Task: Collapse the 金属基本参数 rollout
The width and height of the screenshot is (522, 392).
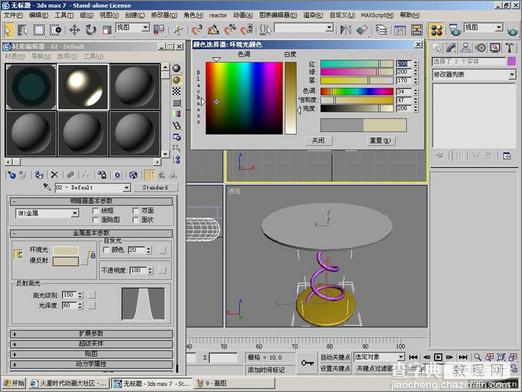Action: click(x=91, y=233)
